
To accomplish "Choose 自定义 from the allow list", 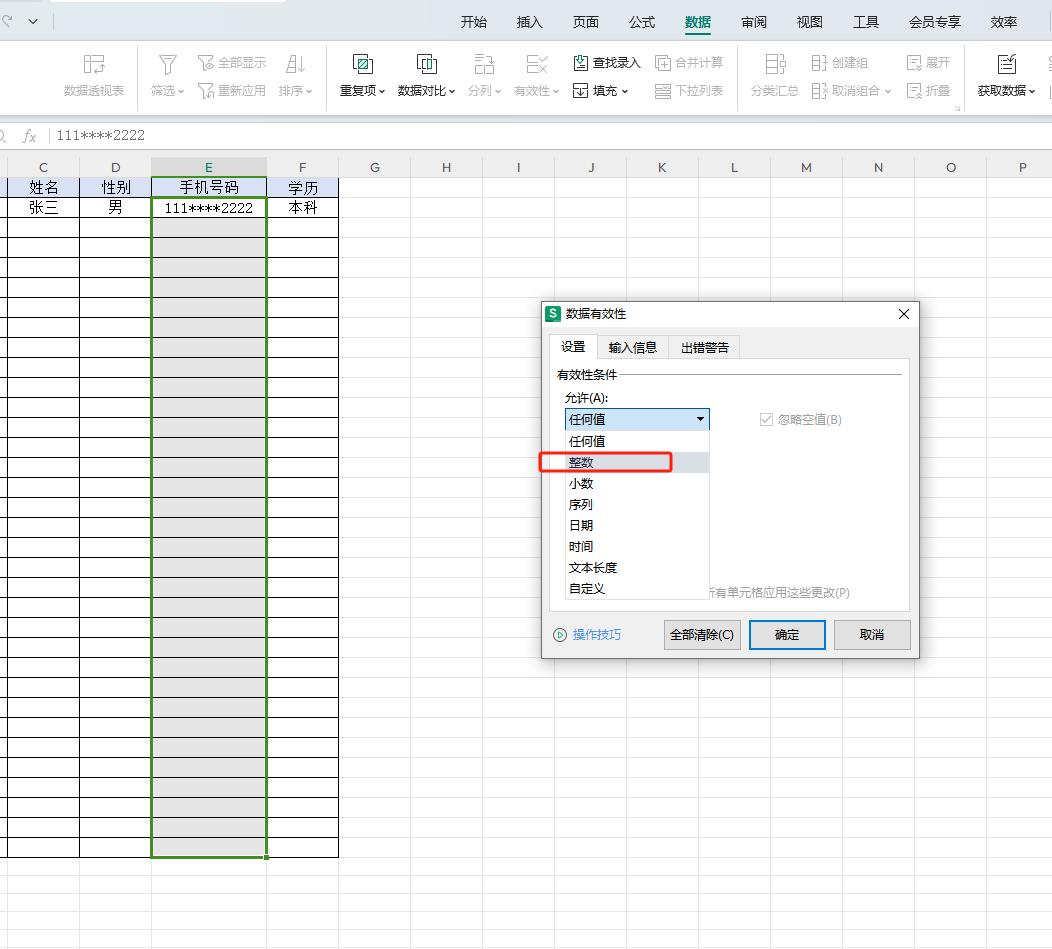I will [637, 588].
